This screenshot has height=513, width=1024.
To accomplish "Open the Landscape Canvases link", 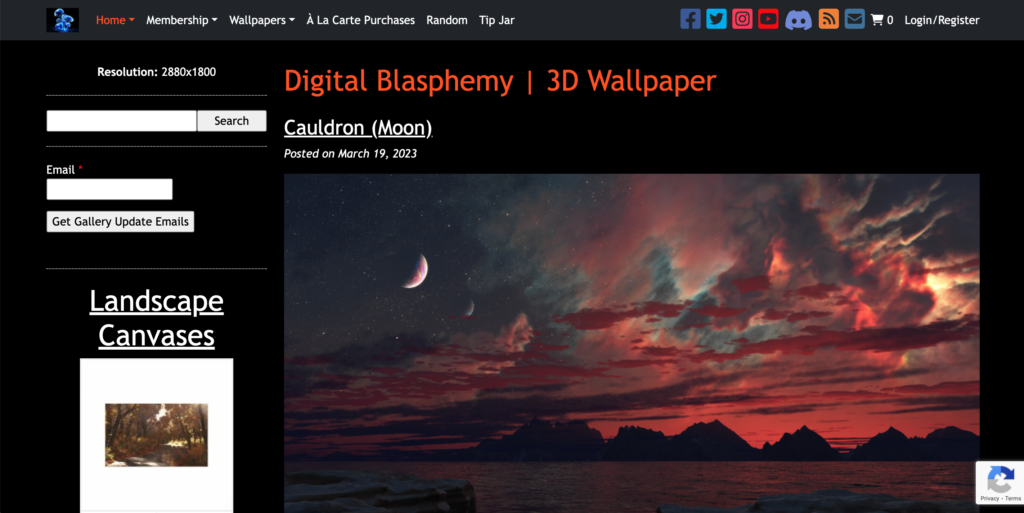I will (x=157, y=319).
